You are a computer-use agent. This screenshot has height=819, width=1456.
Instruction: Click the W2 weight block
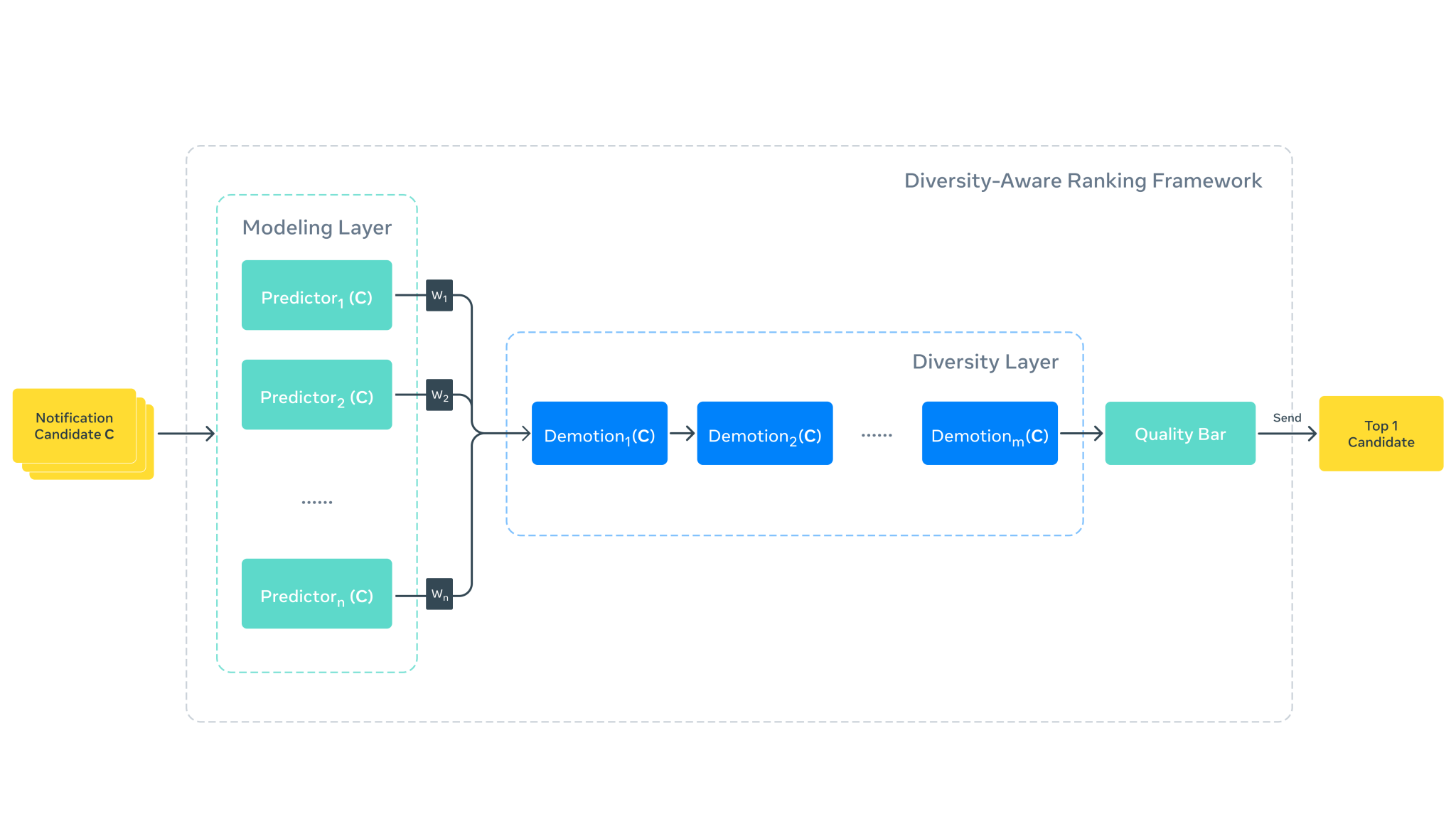(x=439, y=395)
